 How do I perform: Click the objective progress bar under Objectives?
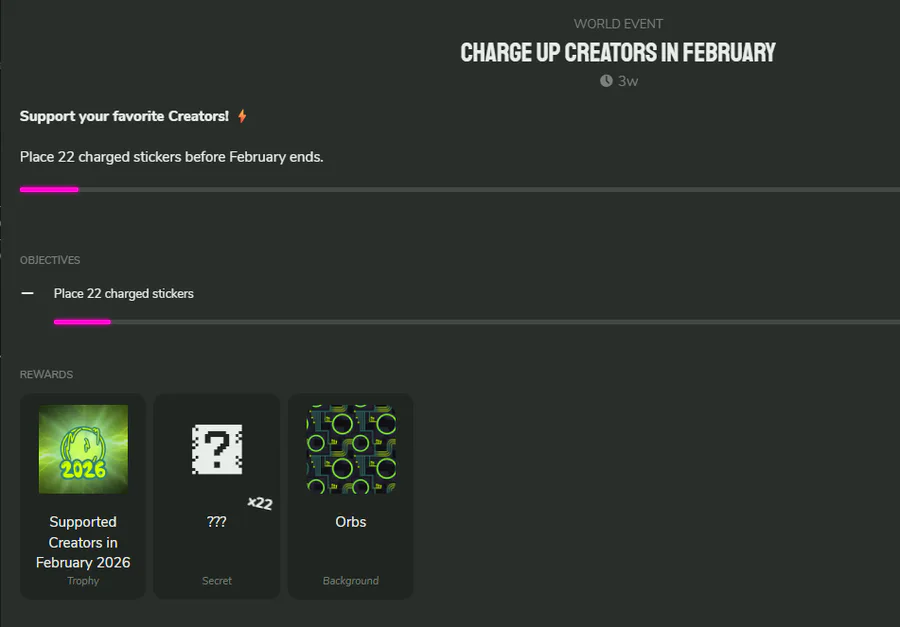pos(477,322)
